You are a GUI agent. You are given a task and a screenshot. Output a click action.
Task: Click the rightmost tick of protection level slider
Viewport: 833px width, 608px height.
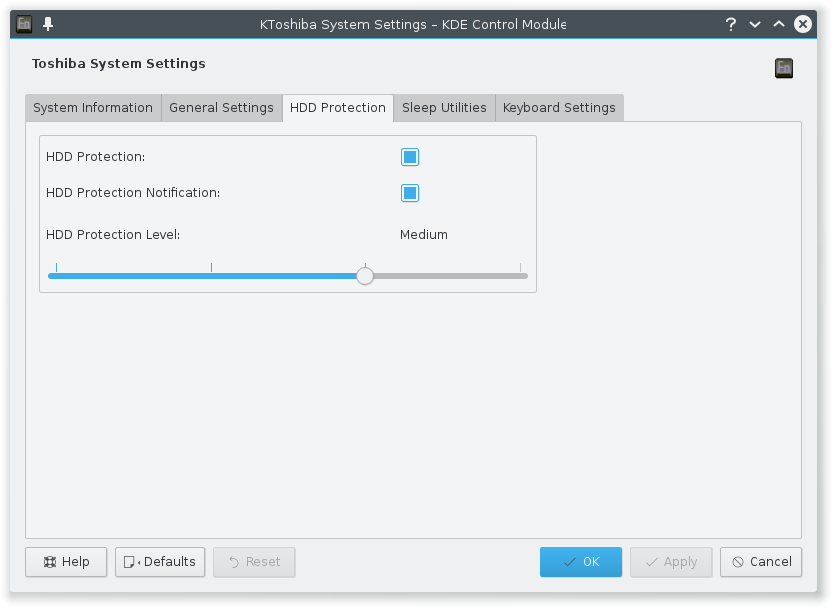pyautogui.click(x=520, y=267)
